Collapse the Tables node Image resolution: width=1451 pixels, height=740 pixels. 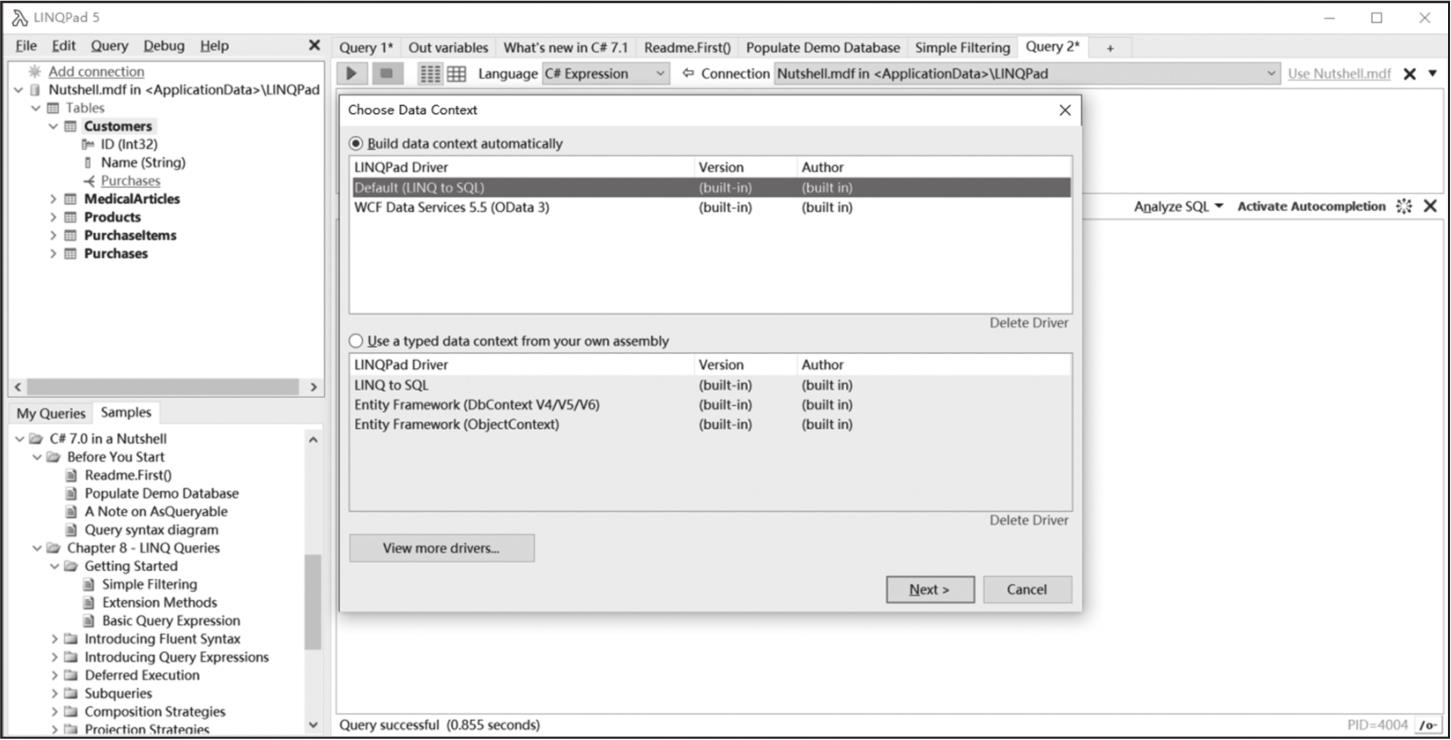(36, 108)
